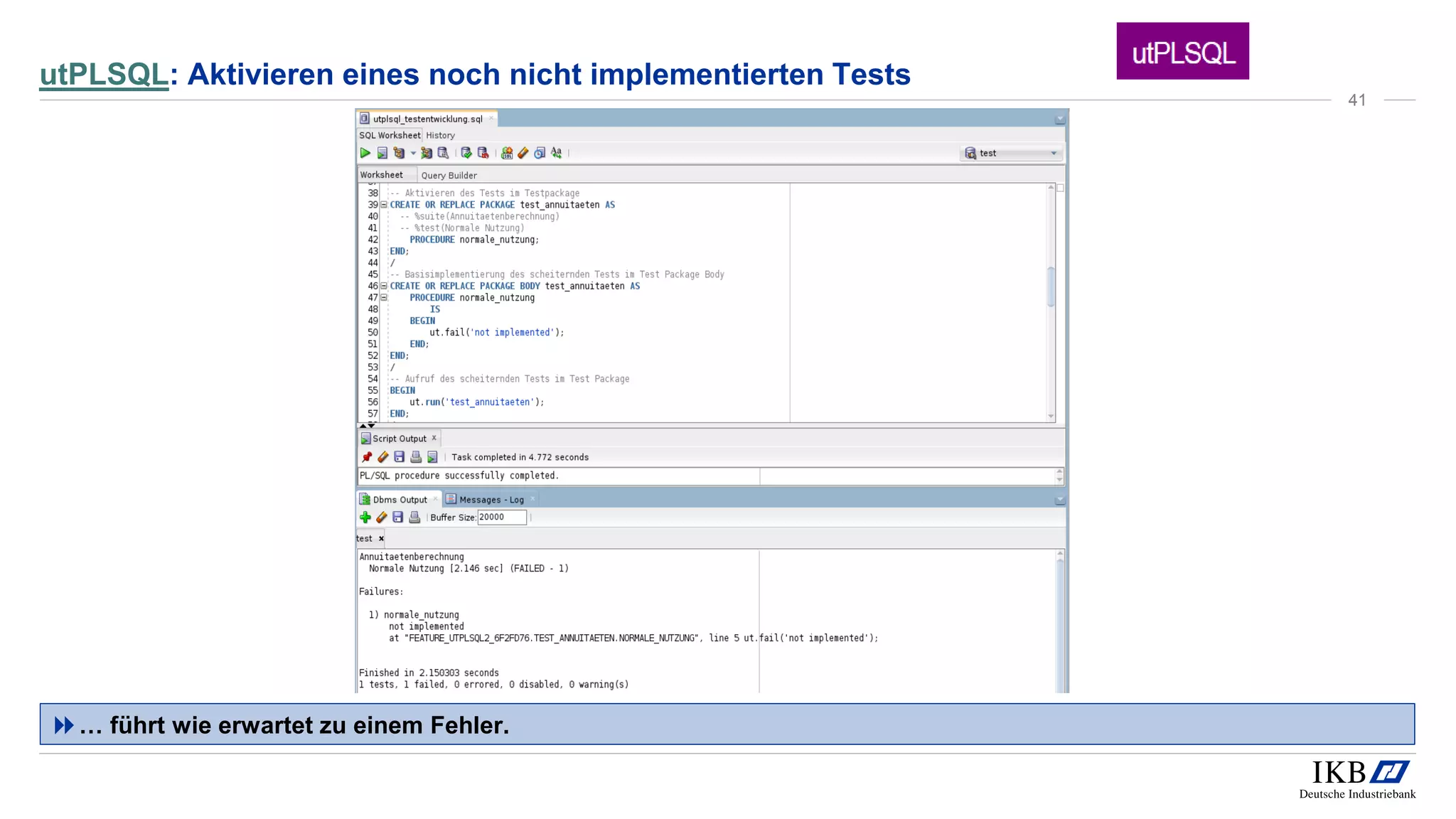
Task: Switch to the SQL Worksheet tab
Action: pos(390,135)
